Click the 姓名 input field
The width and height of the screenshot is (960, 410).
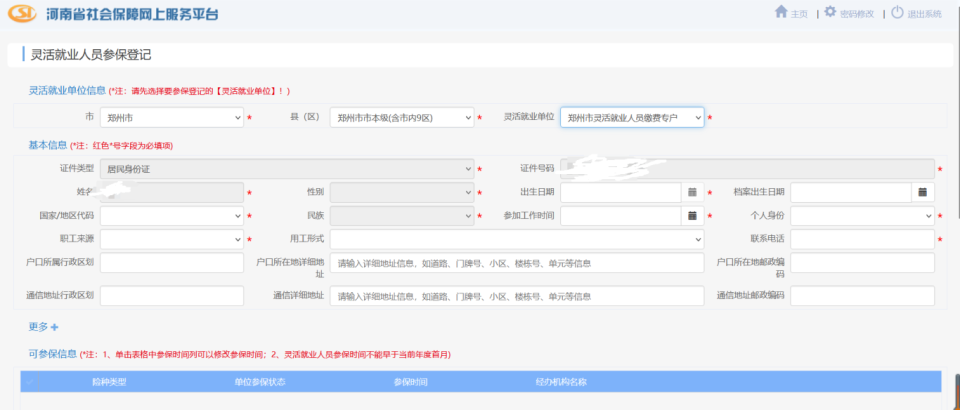coord(172,192)
